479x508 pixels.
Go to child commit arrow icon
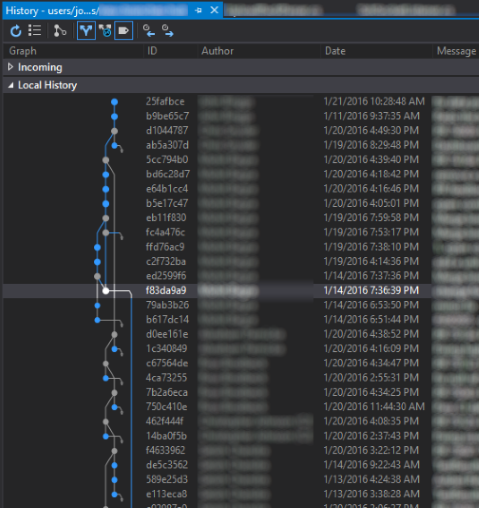pyautogui.click(x=149, y=31)
